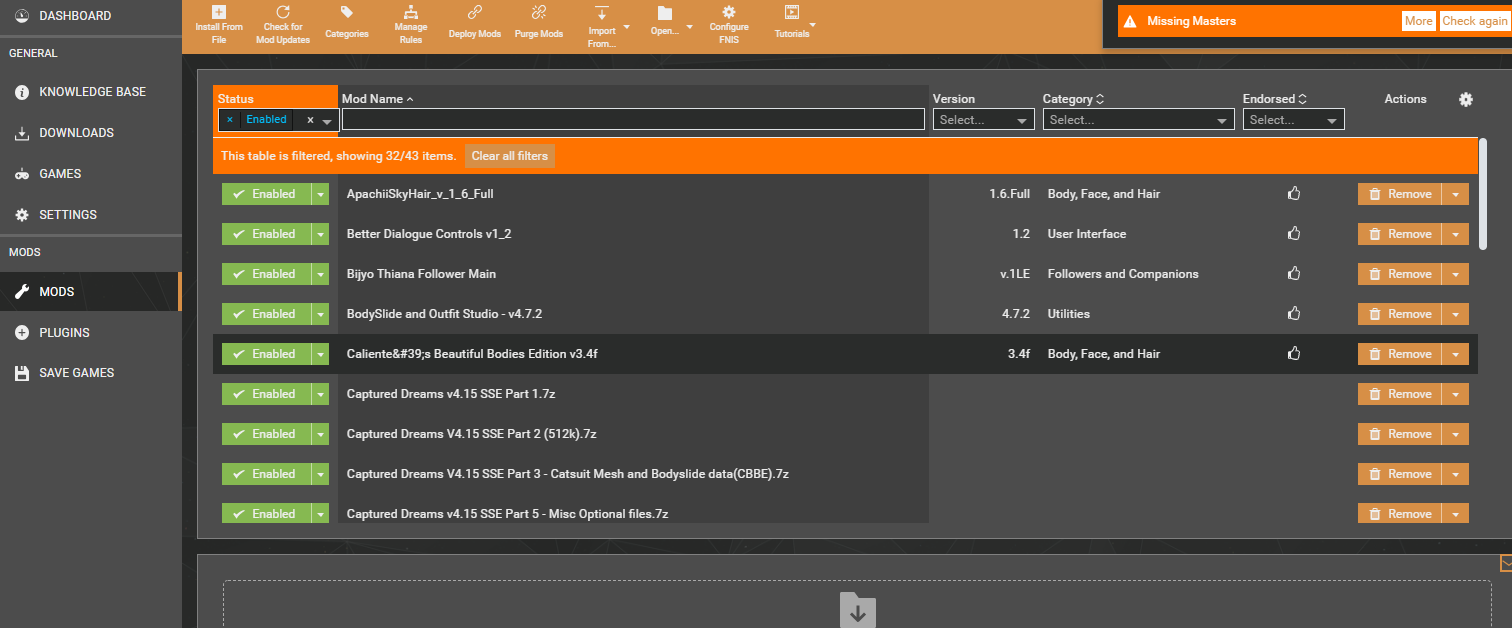The width and height of the screenshot is (1512, 628).
Task: Click the Deploy Mods icon
Action: pos(475,12)
